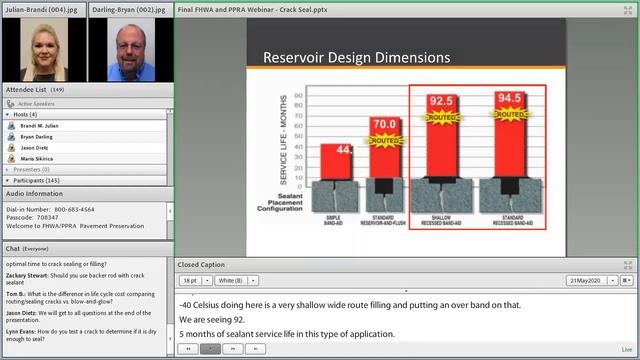The height and width of the screenshot is (360, 640).
Task: Click the Dial-in Number 800-683-4564
Action: 50,209
